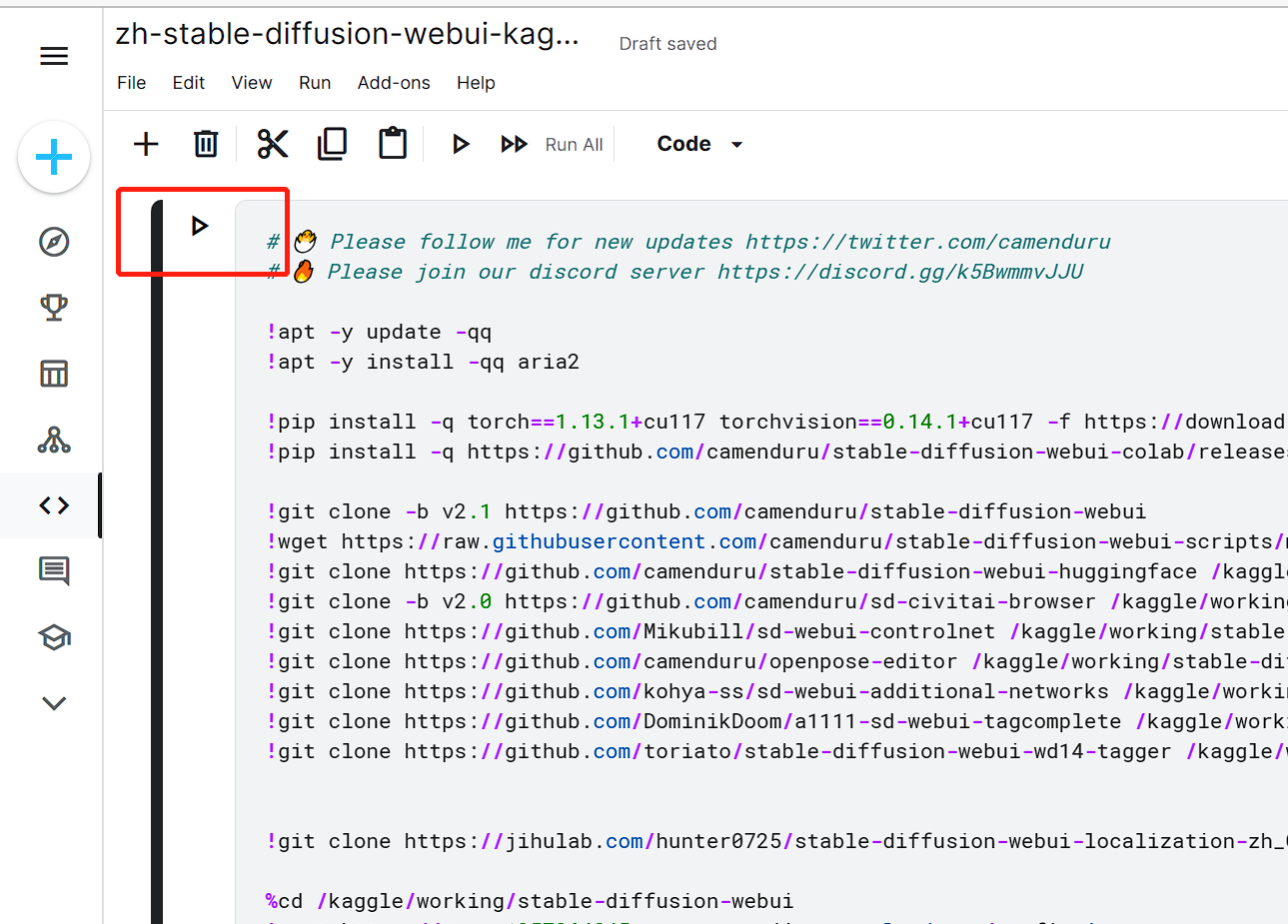Delete the selected cell with trash icon
Screen dimensions: 1288x924
206,144
